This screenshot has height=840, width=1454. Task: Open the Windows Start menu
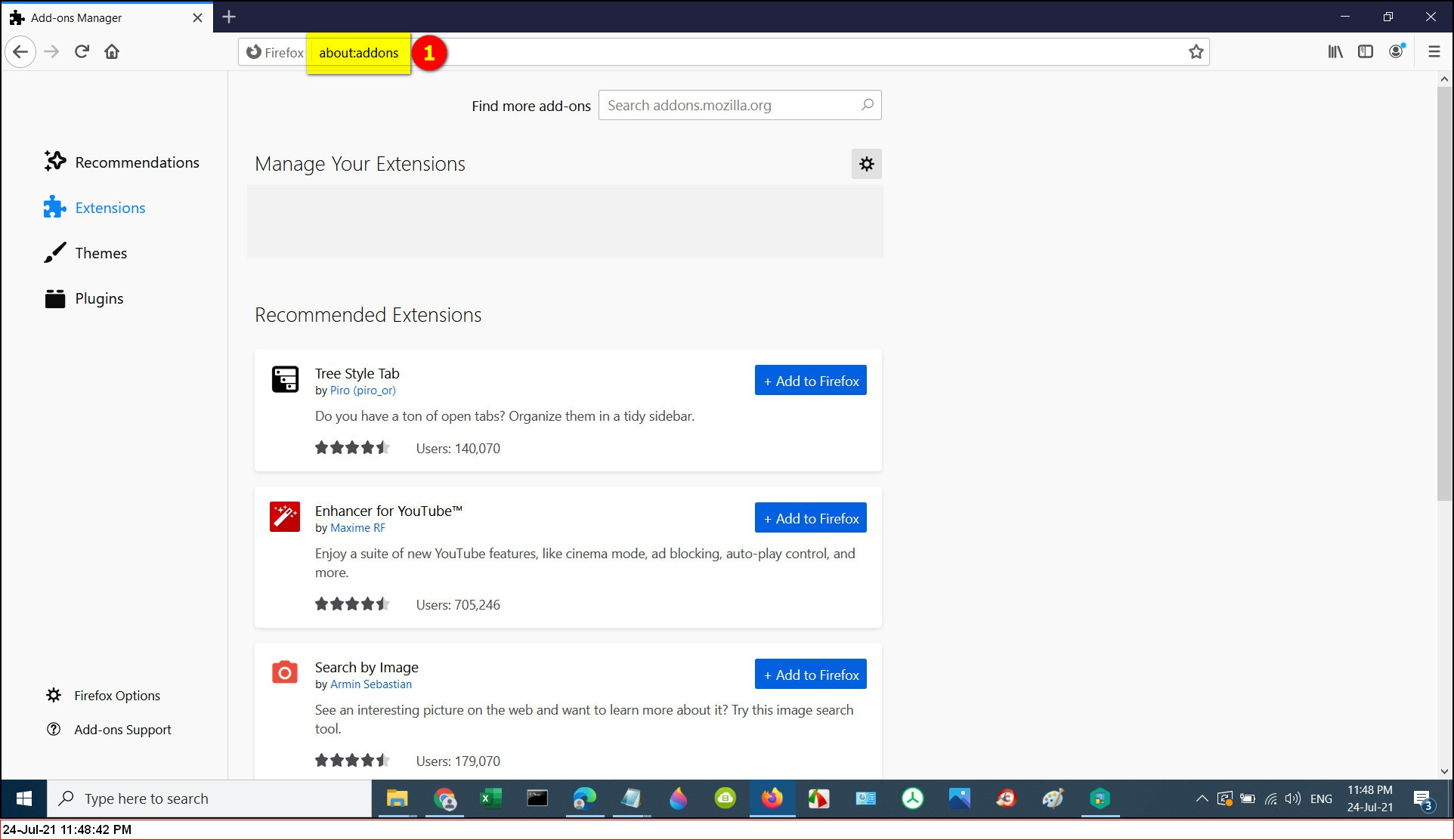23,798
